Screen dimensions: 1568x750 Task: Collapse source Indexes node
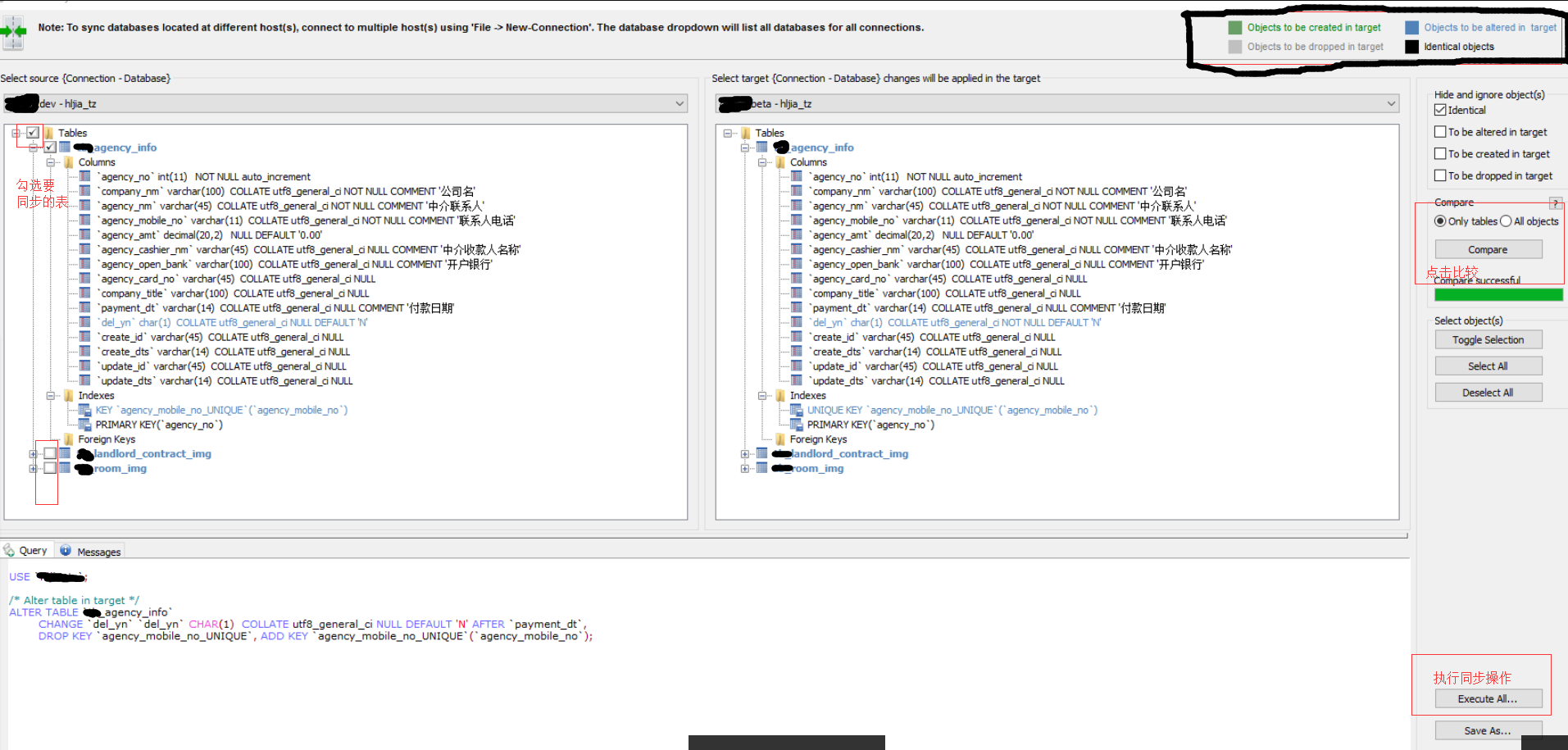point(50,395)
